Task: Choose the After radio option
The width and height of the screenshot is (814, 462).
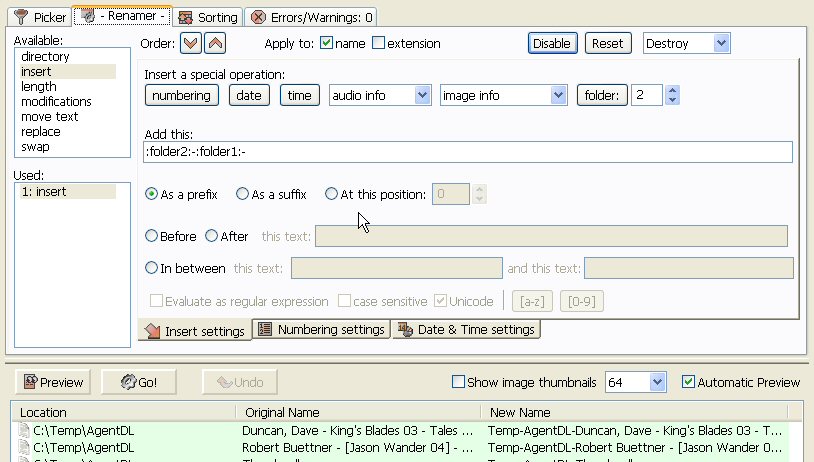Action: coord(211,236)
